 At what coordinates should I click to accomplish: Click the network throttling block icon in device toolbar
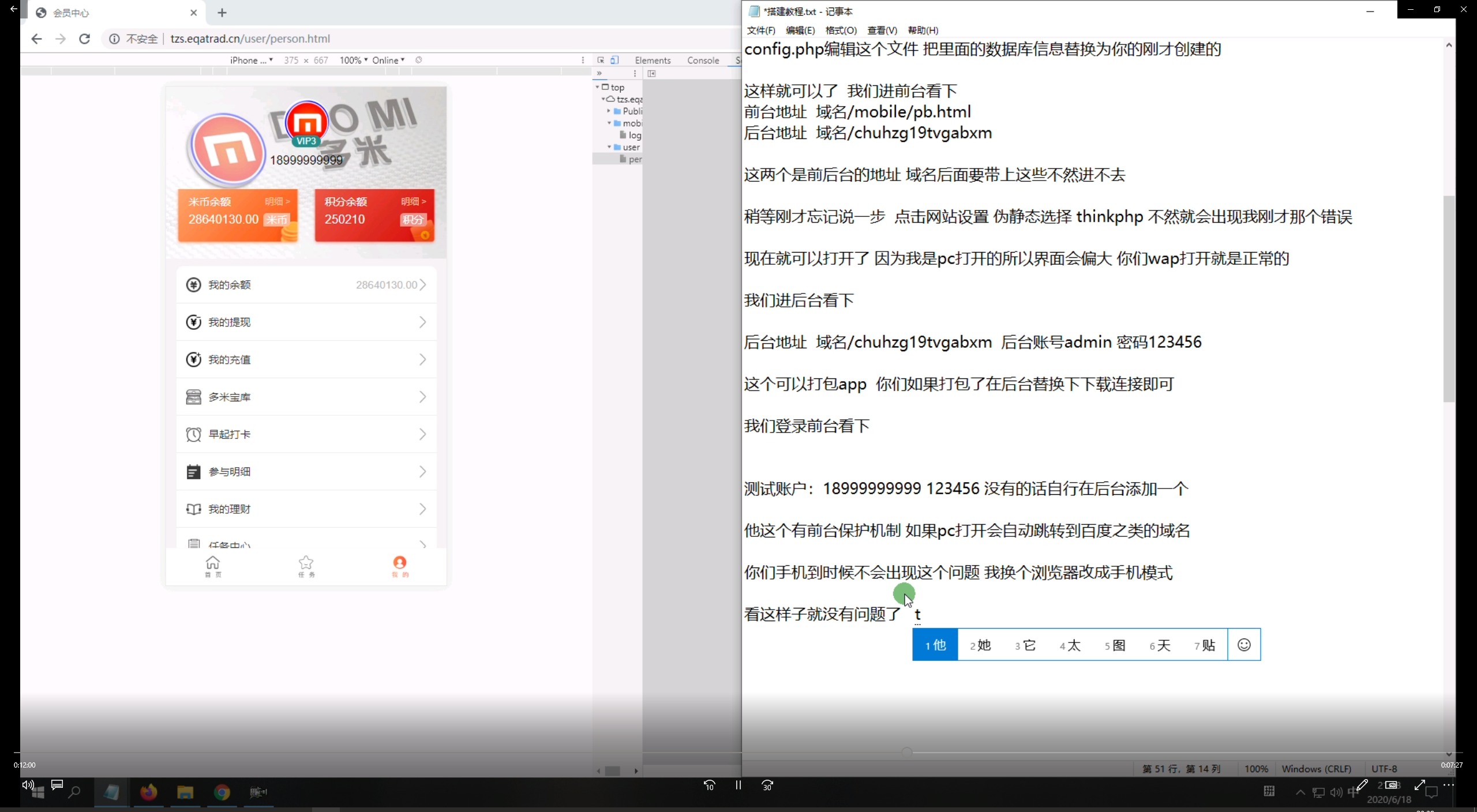(419, 59)
